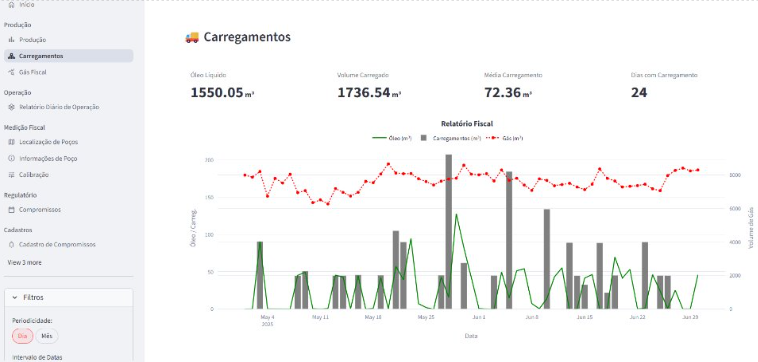Select the Mês periodicity option
Screen dimensions: 758x362
(47, 336)
